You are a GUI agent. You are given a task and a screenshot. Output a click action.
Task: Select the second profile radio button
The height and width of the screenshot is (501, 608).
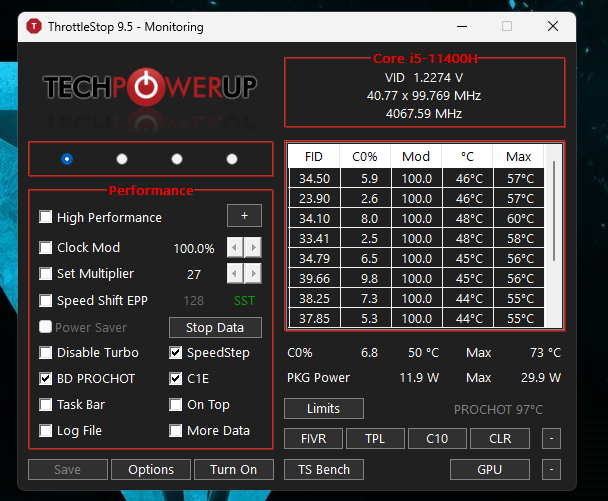pyautogui.click(x=122, y=159)
